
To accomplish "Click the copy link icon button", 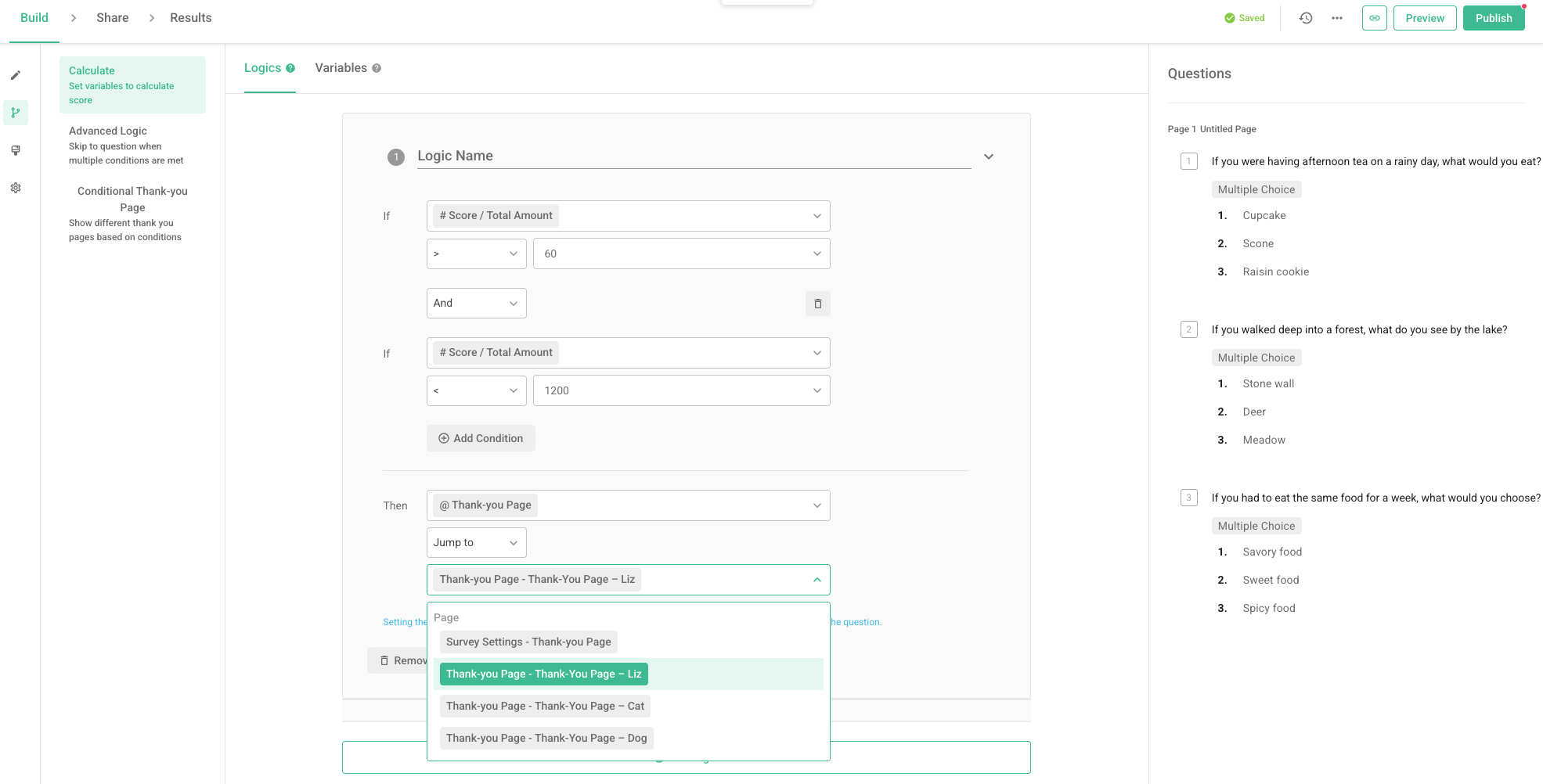I will click(1374, 18).
